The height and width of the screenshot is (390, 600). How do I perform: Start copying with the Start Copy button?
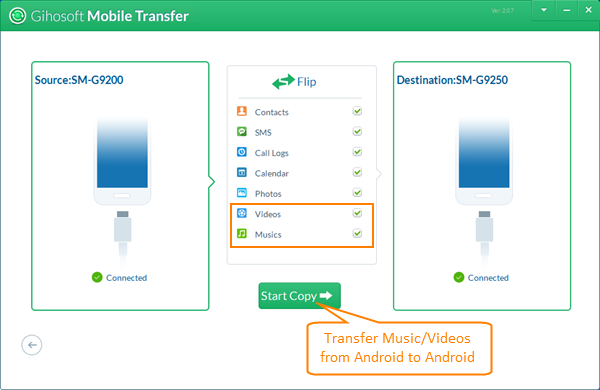coord(299,295)
